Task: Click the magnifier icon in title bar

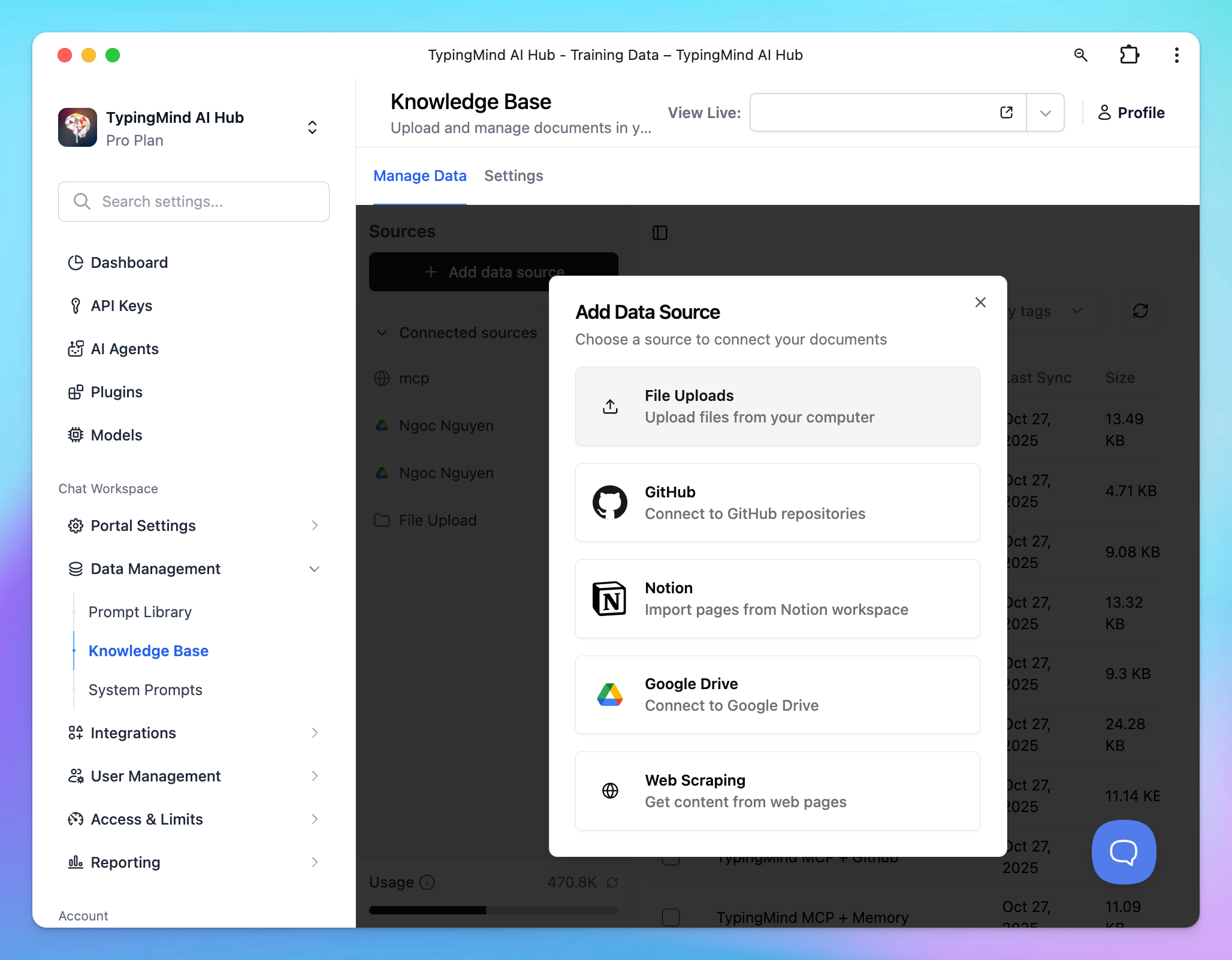Action: pyautogui.click(x=1080, y=55)
